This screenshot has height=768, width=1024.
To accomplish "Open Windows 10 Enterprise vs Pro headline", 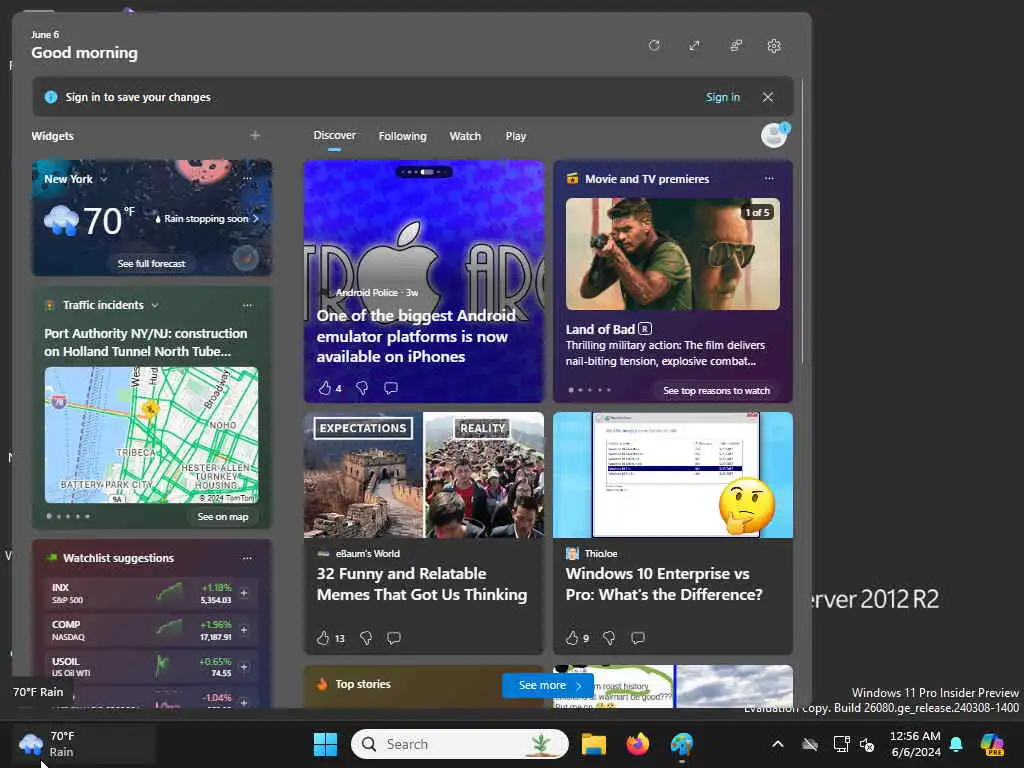I will pyautogui.click(x=664, y=584).
